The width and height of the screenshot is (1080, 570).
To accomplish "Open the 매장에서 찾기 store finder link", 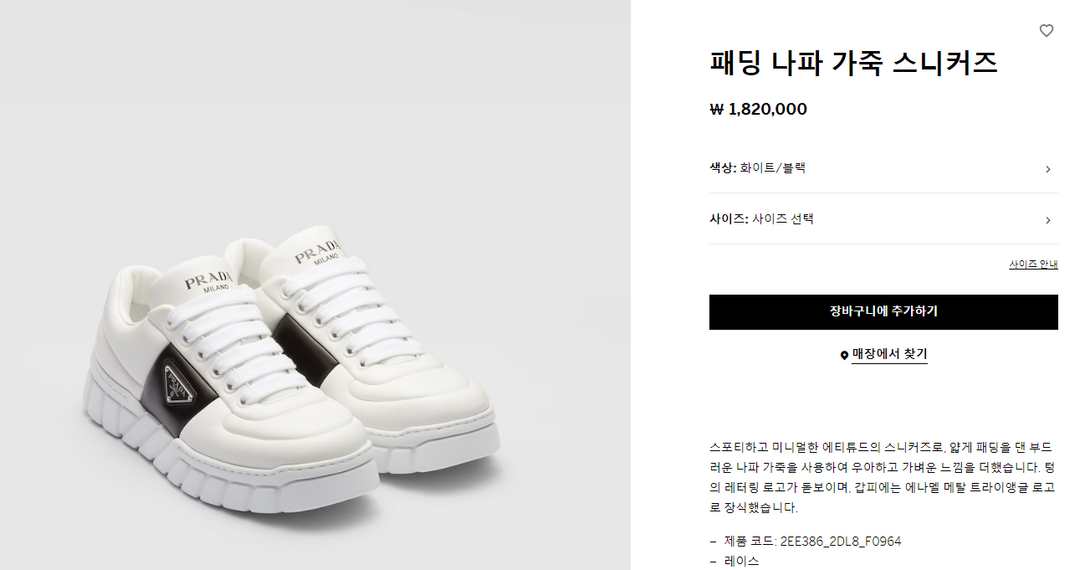I will coord(889,354).
